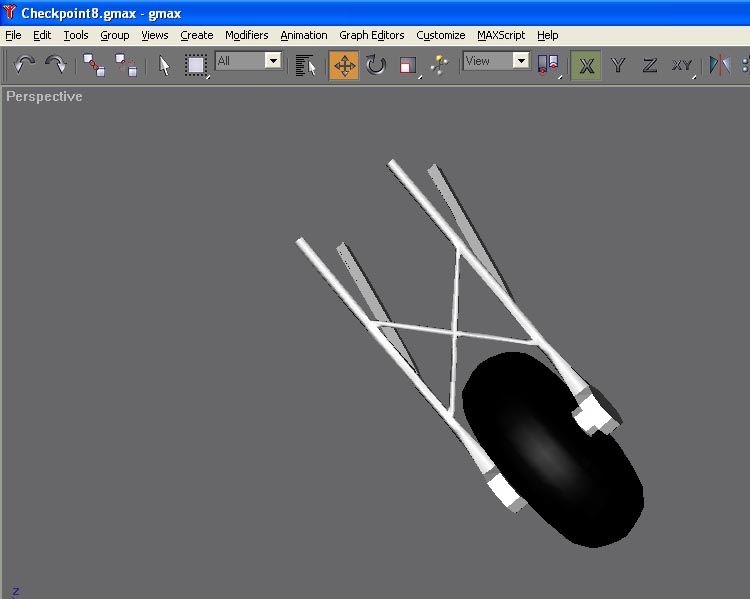Activate the Select and Move tool
The image size is (750, 599).
point(344,65)
